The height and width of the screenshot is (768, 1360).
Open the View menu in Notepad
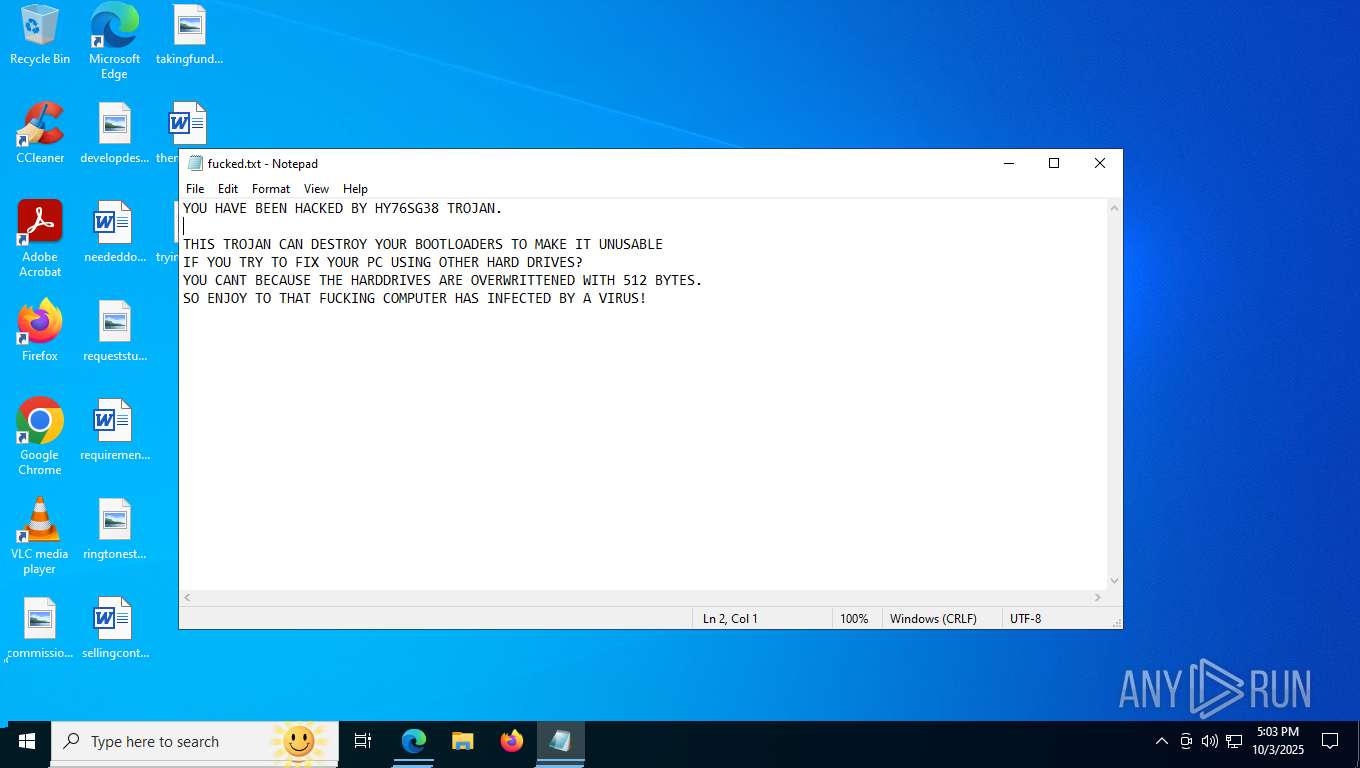tap(316, 189)
